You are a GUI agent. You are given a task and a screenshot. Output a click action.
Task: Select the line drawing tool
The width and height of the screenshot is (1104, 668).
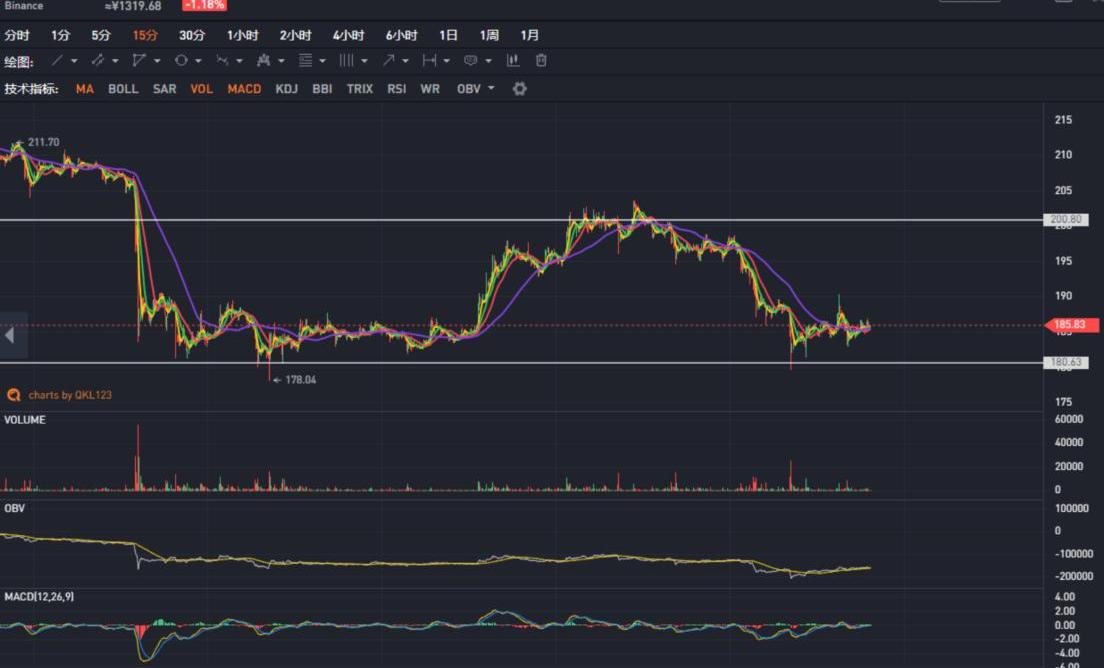pyautogui.click(x=57, y=61)
